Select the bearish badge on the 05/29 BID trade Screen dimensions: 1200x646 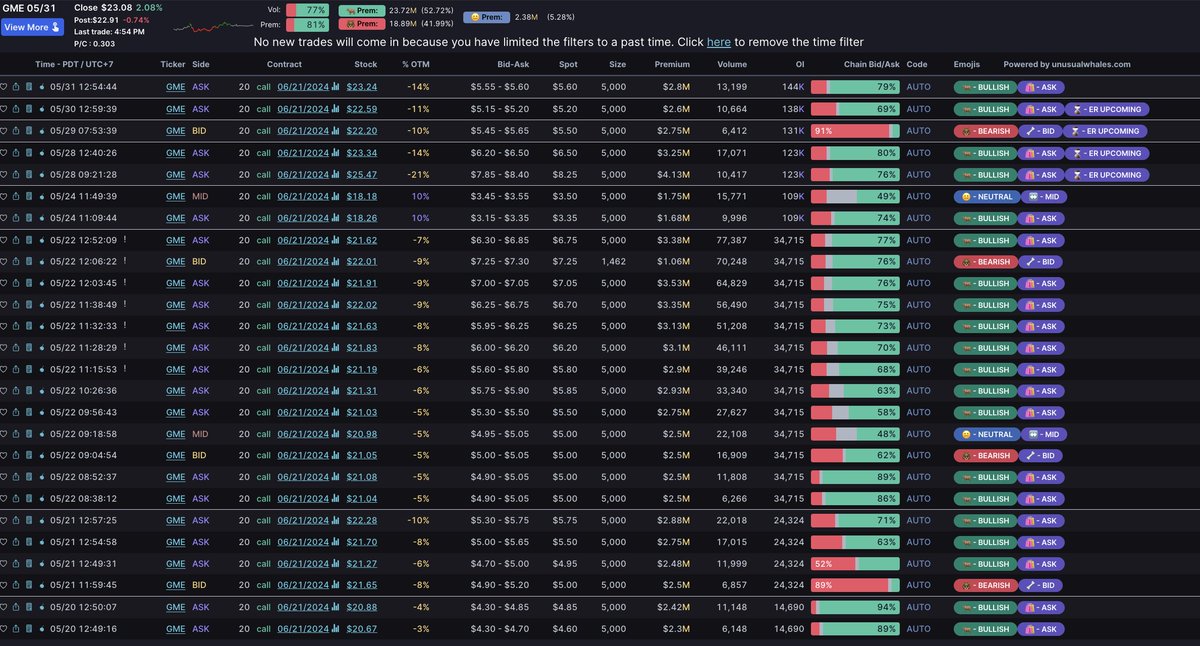(x=985, y=131)
